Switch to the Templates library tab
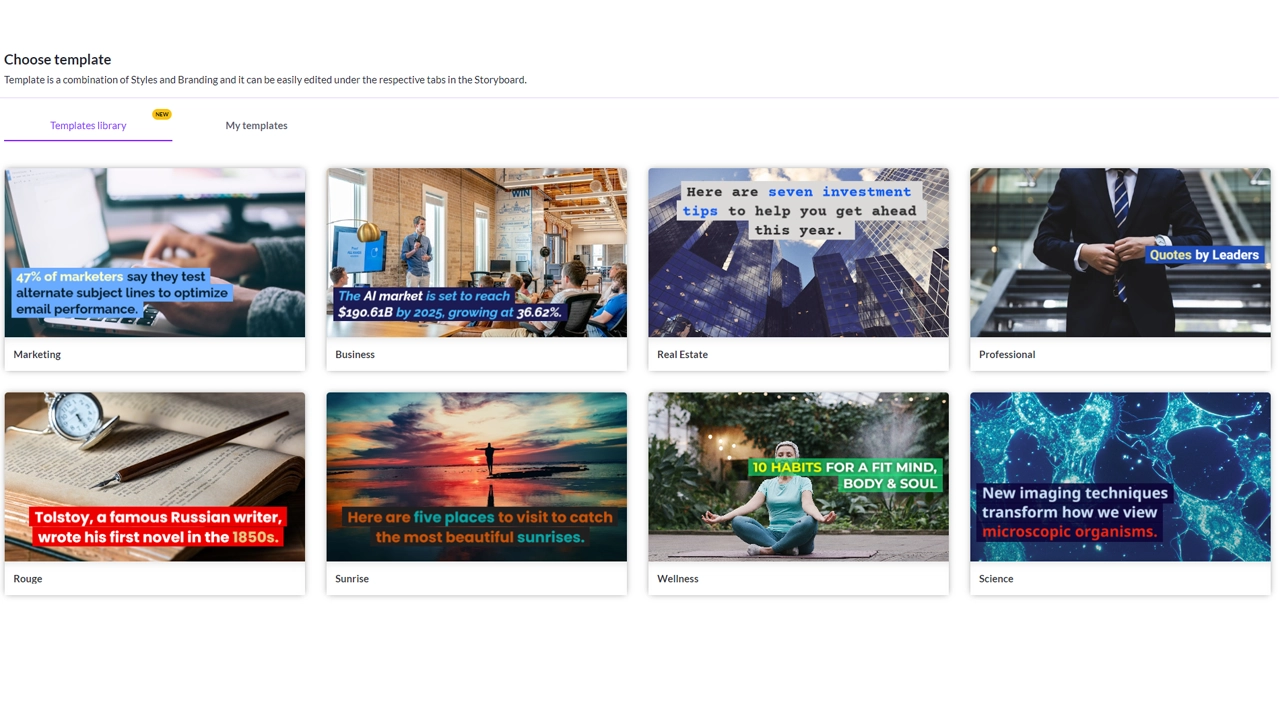 (88, 125)
